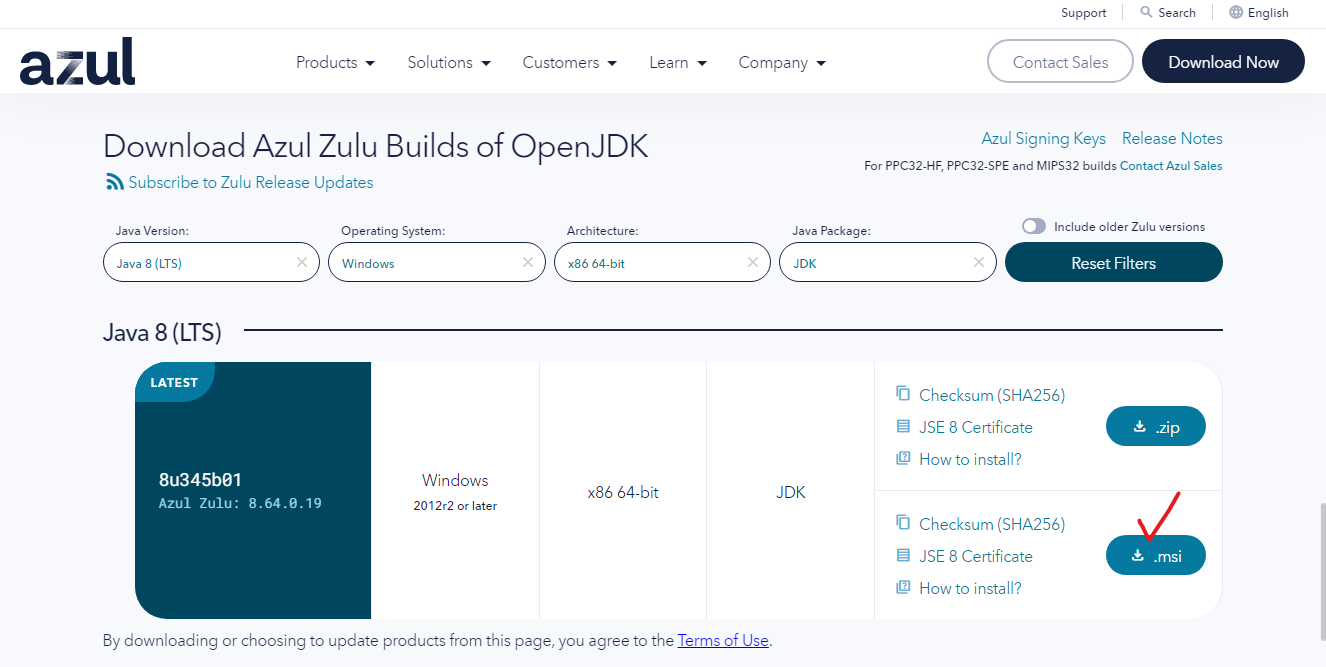Click help icon in .msi row

click(x=903, y=587)
